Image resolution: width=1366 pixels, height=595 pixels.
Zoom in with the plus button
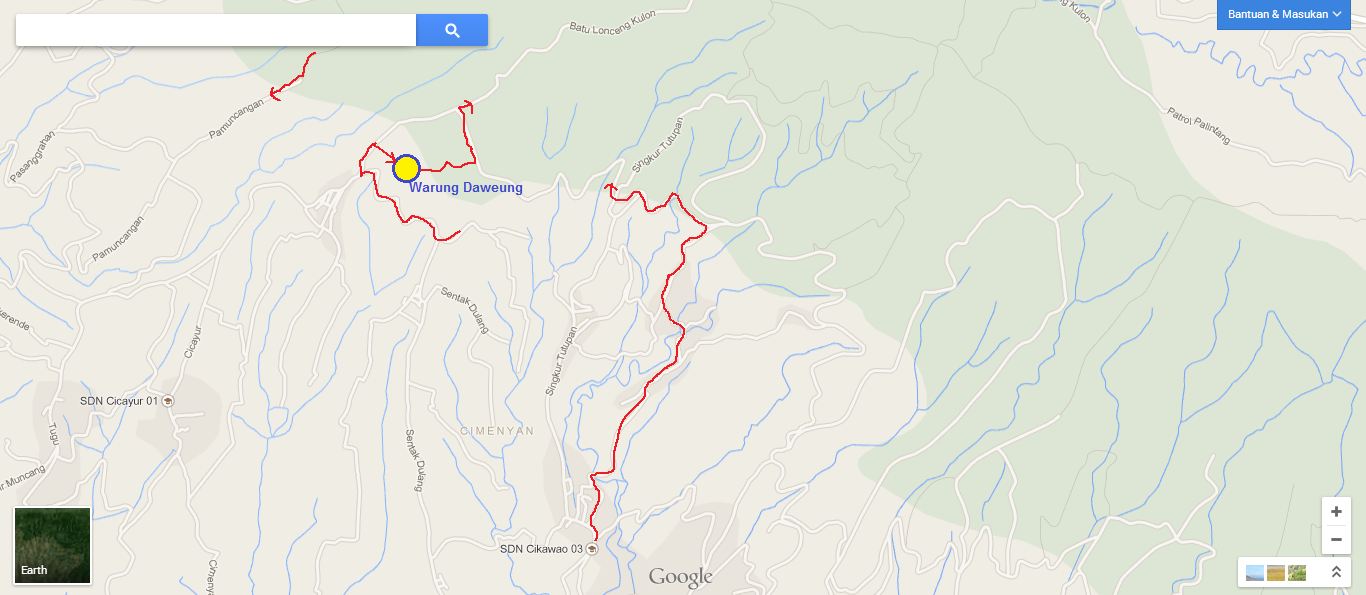coord(1336,511)
